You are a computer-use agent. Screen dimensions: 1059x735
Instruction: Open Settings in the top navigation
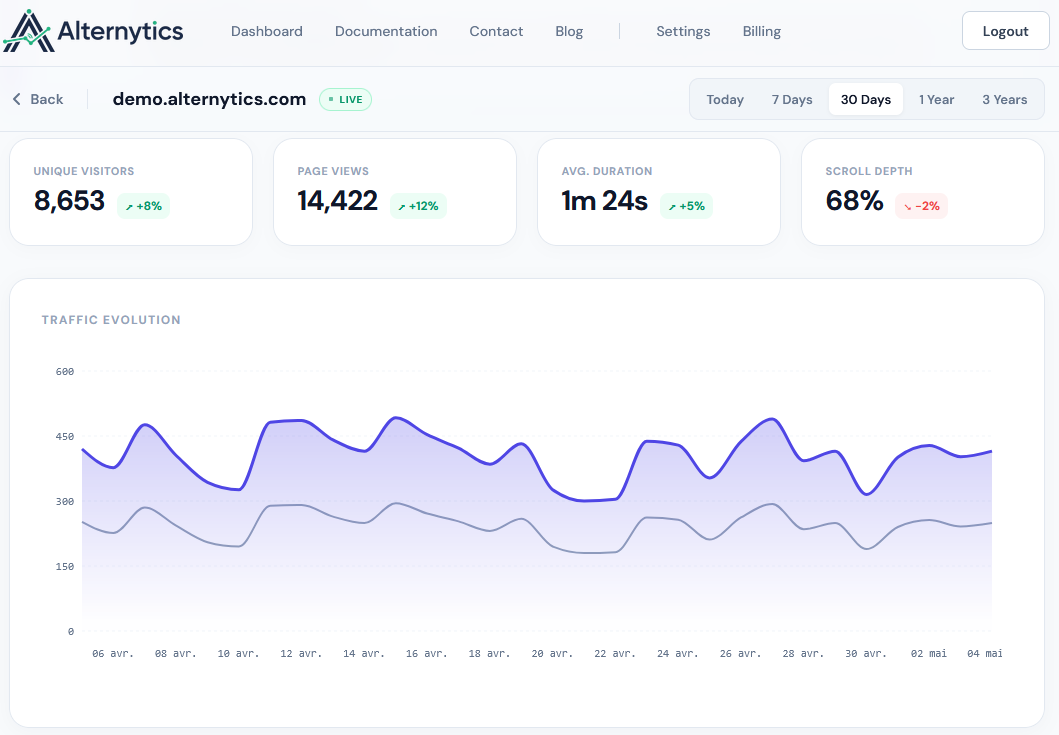point(683,31)
